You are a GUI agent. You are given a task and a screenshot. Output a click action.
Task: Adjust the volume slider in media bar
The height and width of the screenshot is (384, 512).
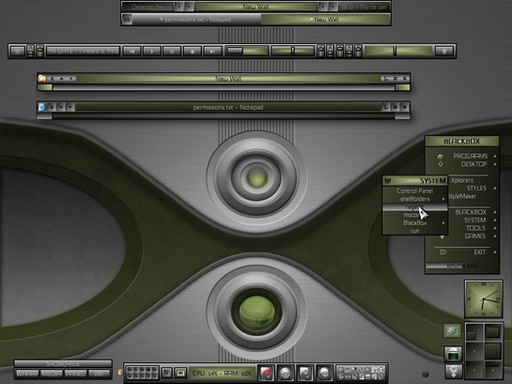(292, 51)
